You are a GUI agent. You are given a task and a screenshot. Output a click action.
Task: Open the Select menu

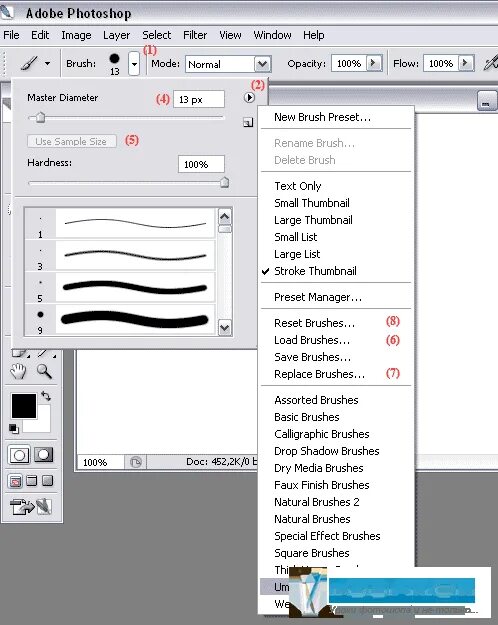157,35
